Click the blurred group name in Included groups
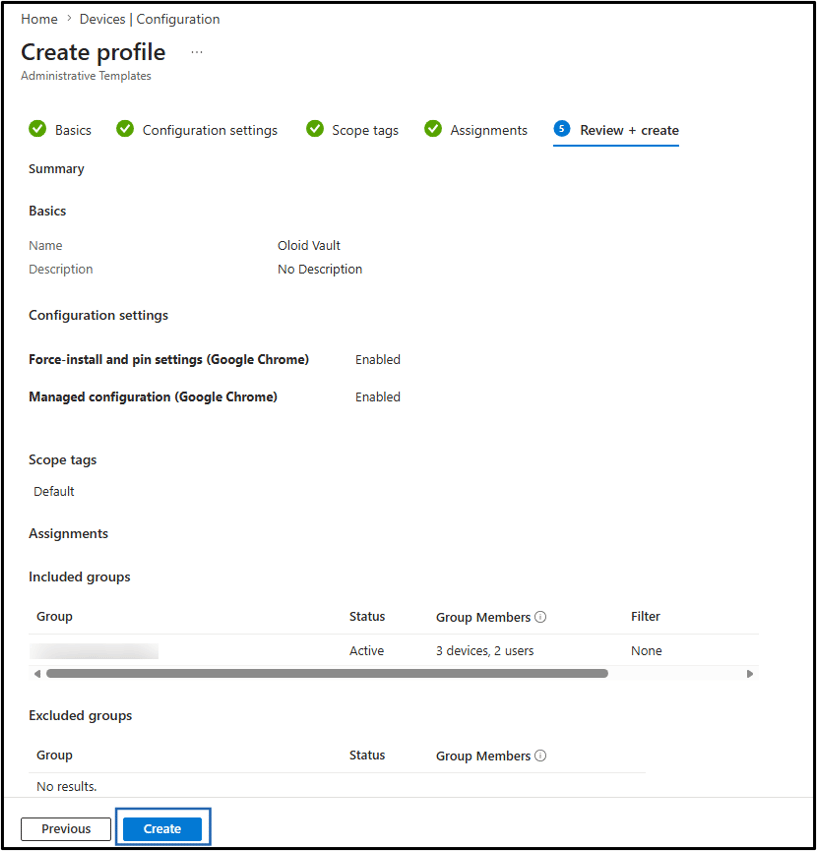Viewport: 817px width, 851px height. pos(94,651)
